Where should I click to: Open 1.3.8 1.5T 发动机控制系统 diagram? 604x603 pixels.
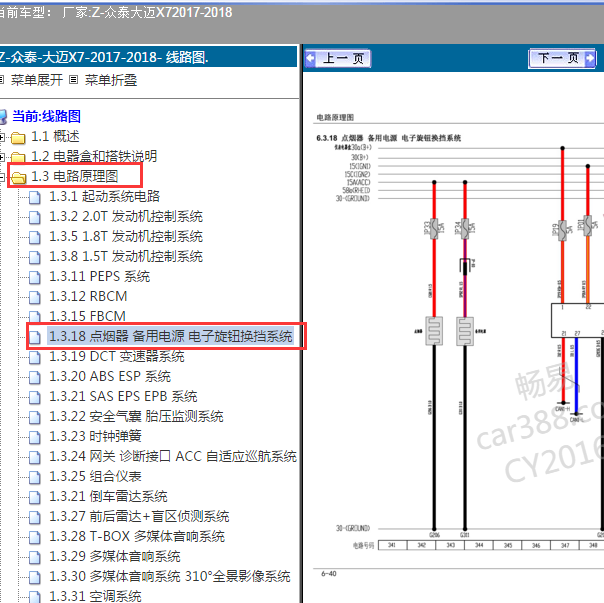pyautogui.click(x=126, y=256)
